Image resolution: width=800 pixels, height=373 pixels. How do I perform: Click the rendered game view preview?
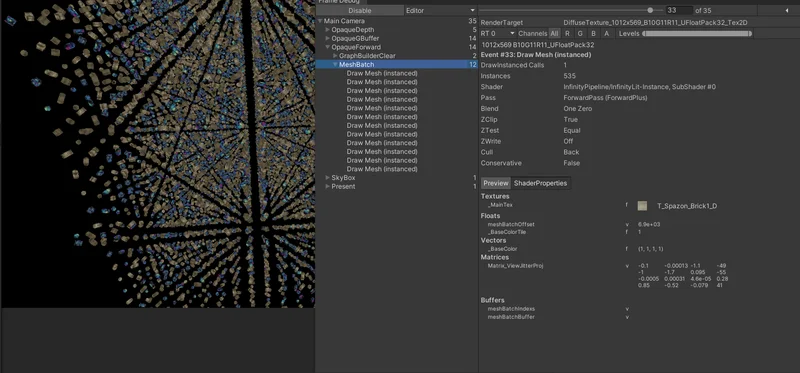[157, 153]
